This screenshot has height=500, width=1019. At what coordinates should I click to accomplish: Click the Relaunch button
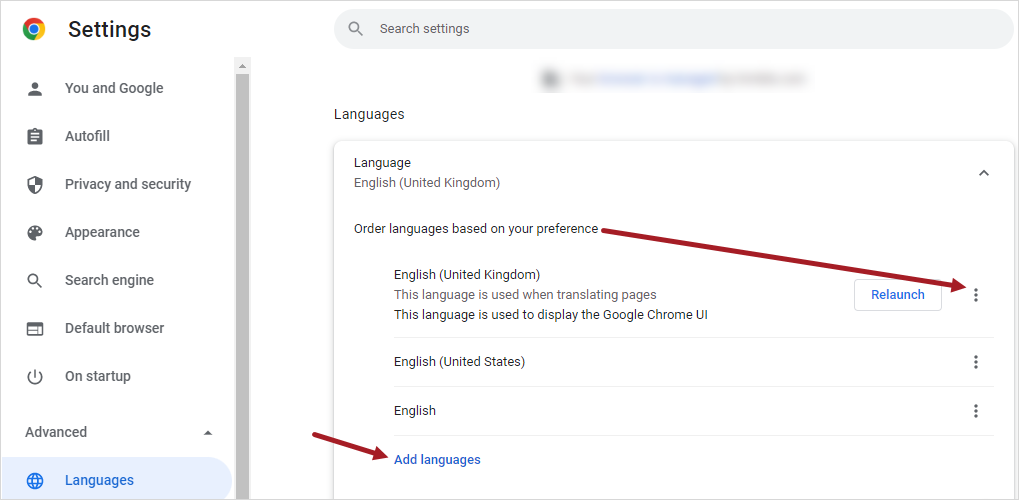(x=897, y=295)
